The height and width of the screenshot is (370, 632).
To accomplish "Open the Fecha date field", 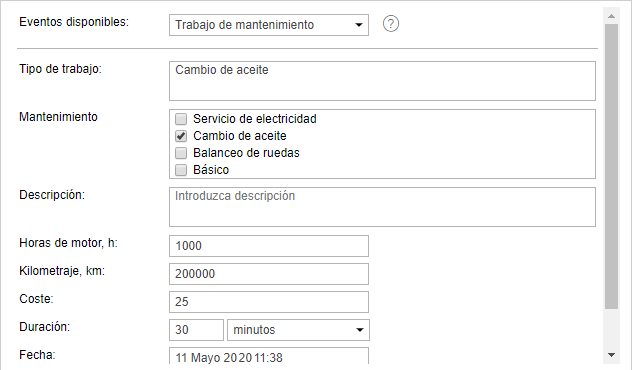I will pyautogui.click(x=269, y=356).
